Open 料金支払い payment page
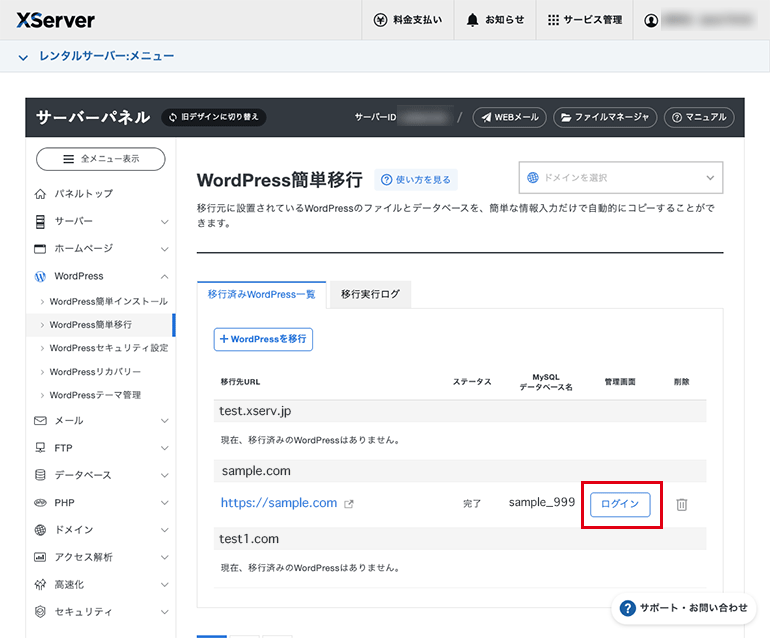Image resolution: width=770 pixels, height=638 pixels. point(408,20)
